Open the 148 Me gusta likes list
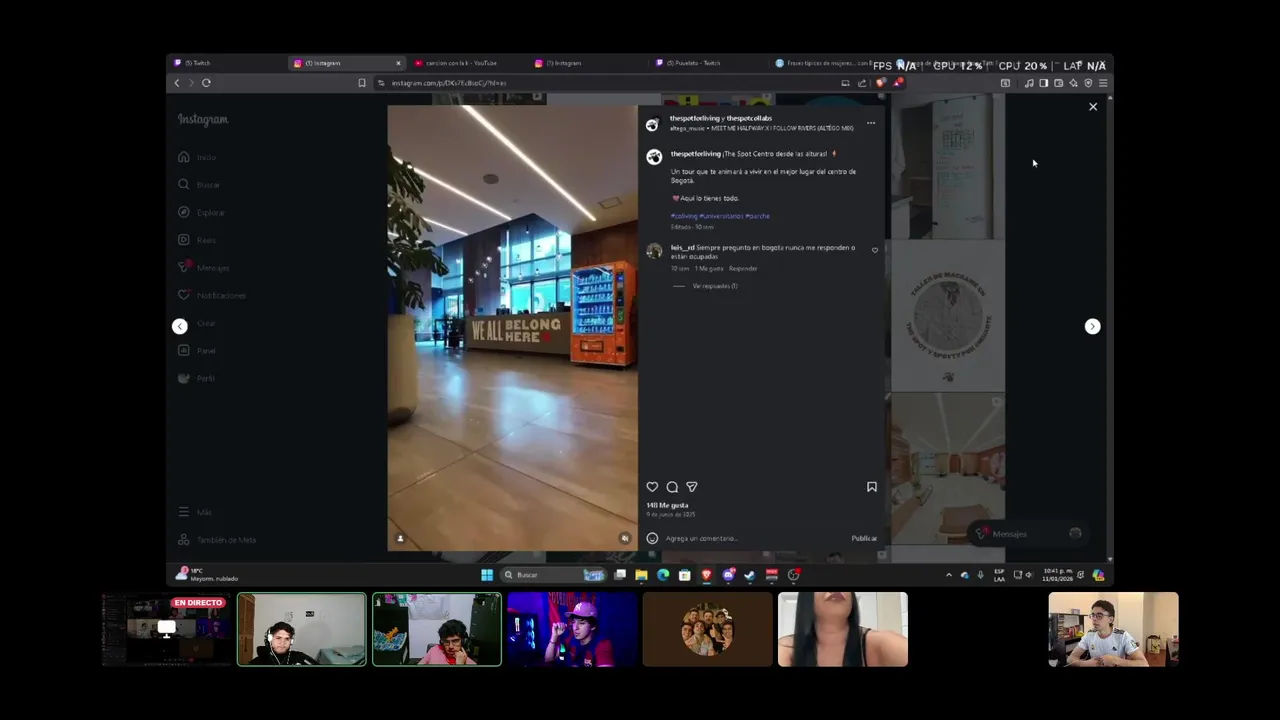The image size is (1280, 720). (x=667, y=505)
